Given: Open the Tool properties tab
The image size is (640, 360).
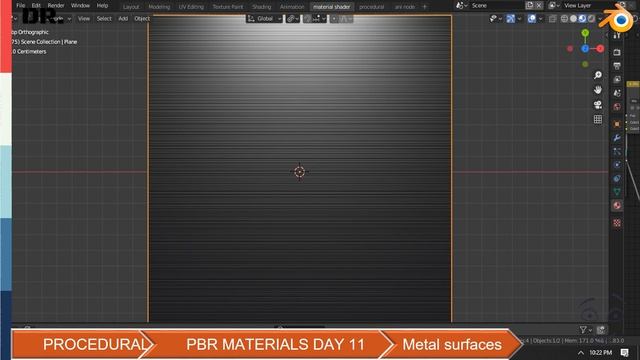Looking at the screenshot, I should click(x=617, y=36).
